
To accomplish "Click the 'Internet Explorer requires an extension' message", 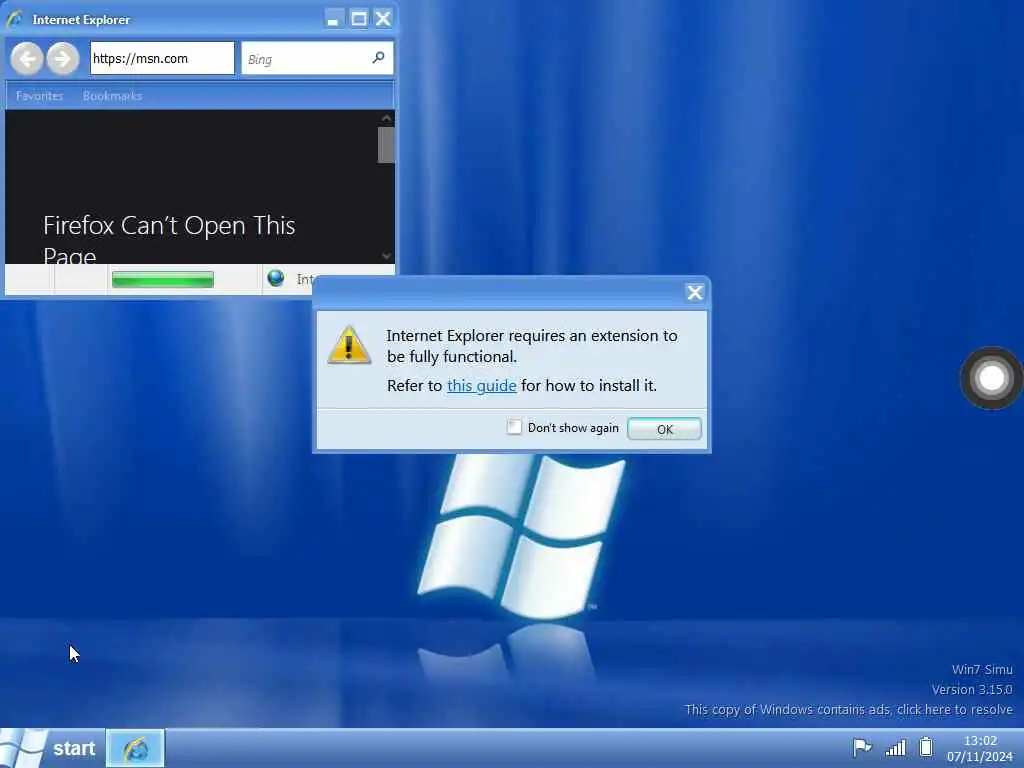I will (x=532, y=346).
